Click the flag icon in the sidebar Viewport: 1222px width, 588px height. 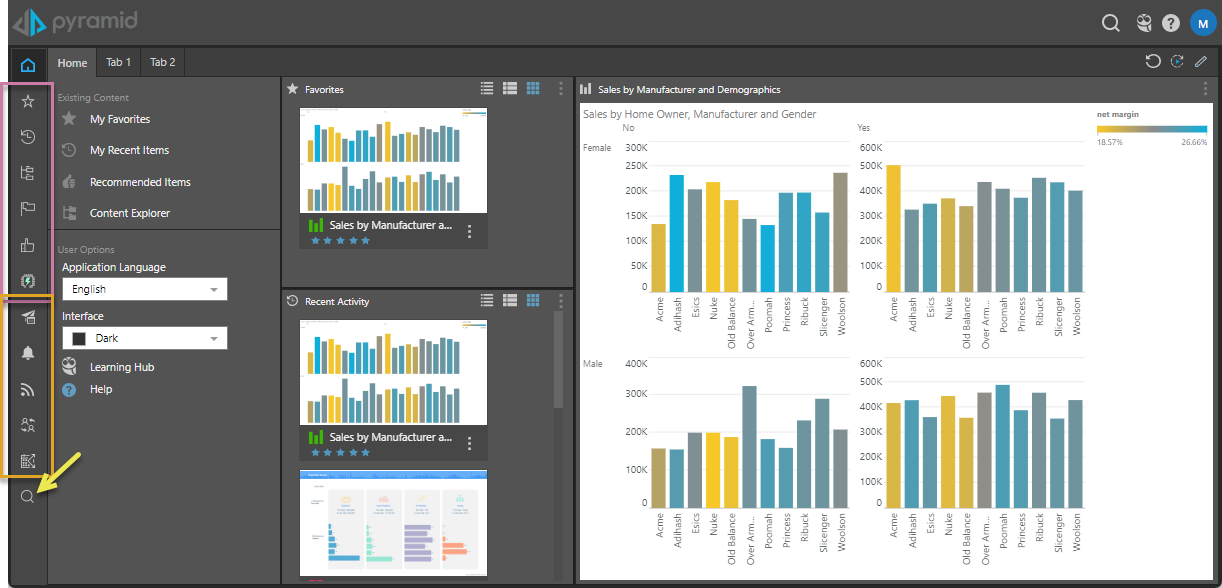[x=28, y=209]
